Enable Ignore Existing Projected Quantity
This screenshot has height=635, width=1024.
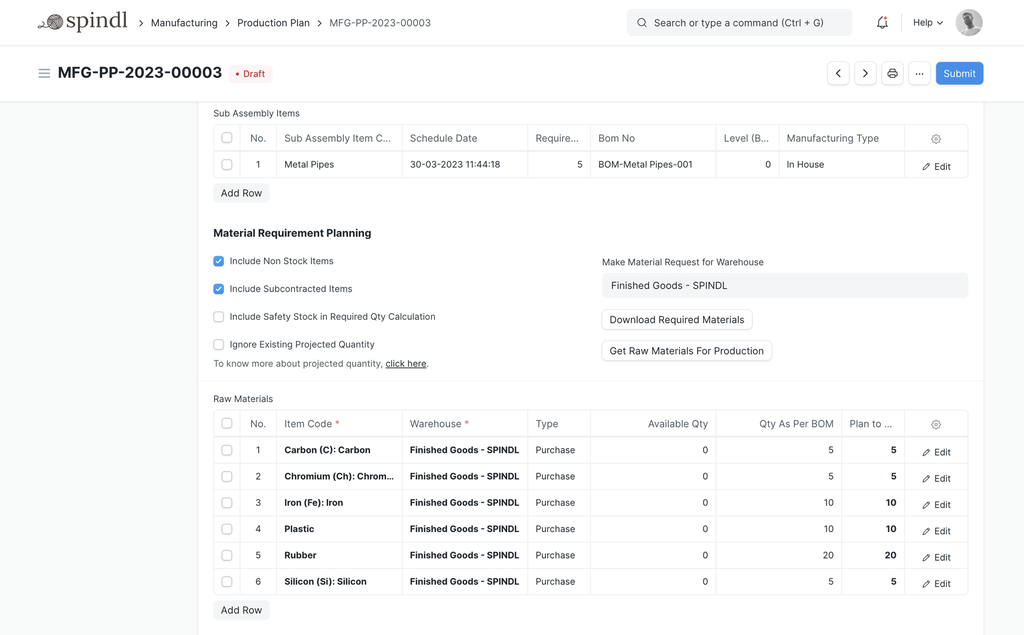218,344
